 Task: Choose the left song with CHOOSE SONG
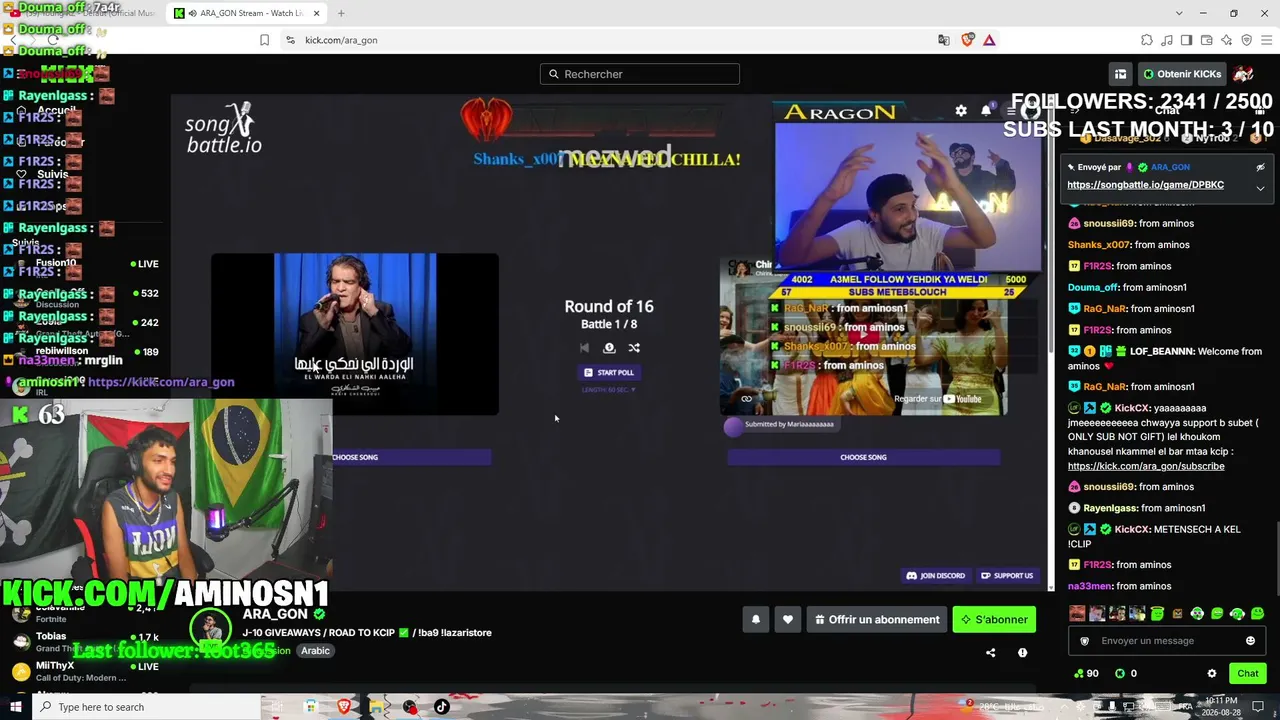[x=355, y=457]
